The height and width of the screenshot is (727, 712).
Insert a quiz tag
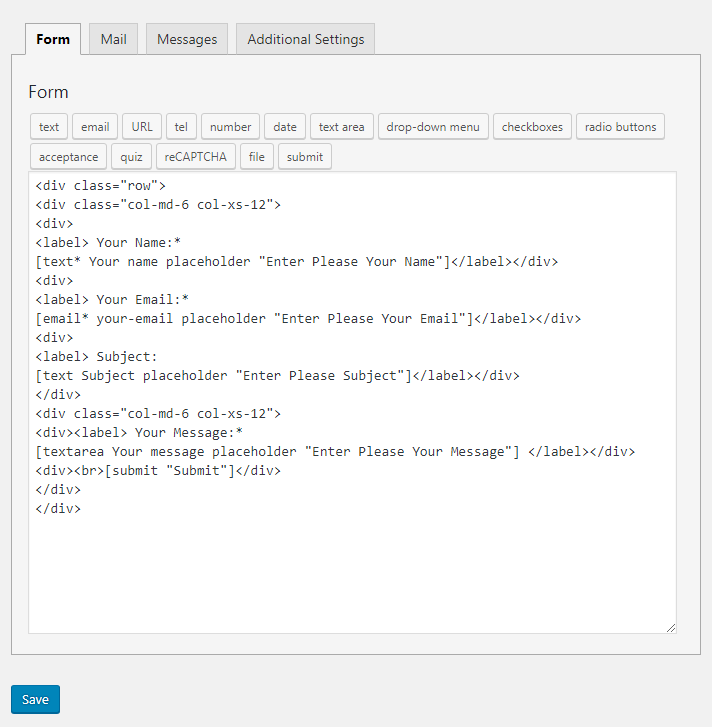131,157
